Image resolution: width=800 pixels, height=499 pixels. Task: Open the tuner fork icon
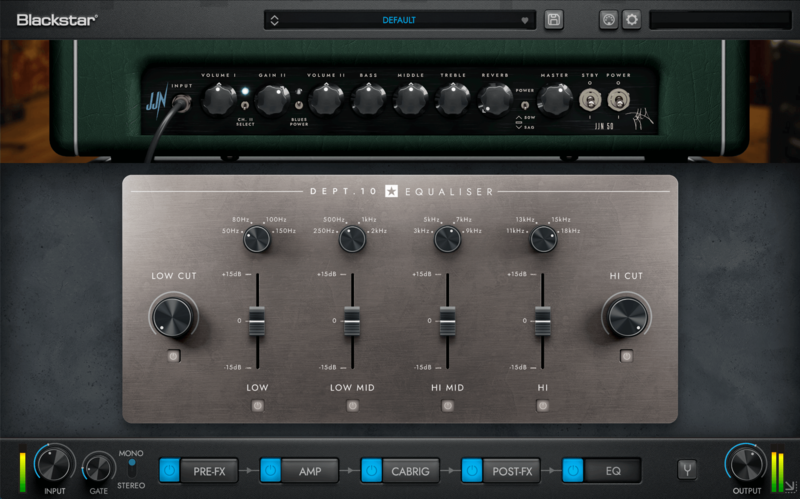pos(687,469)
